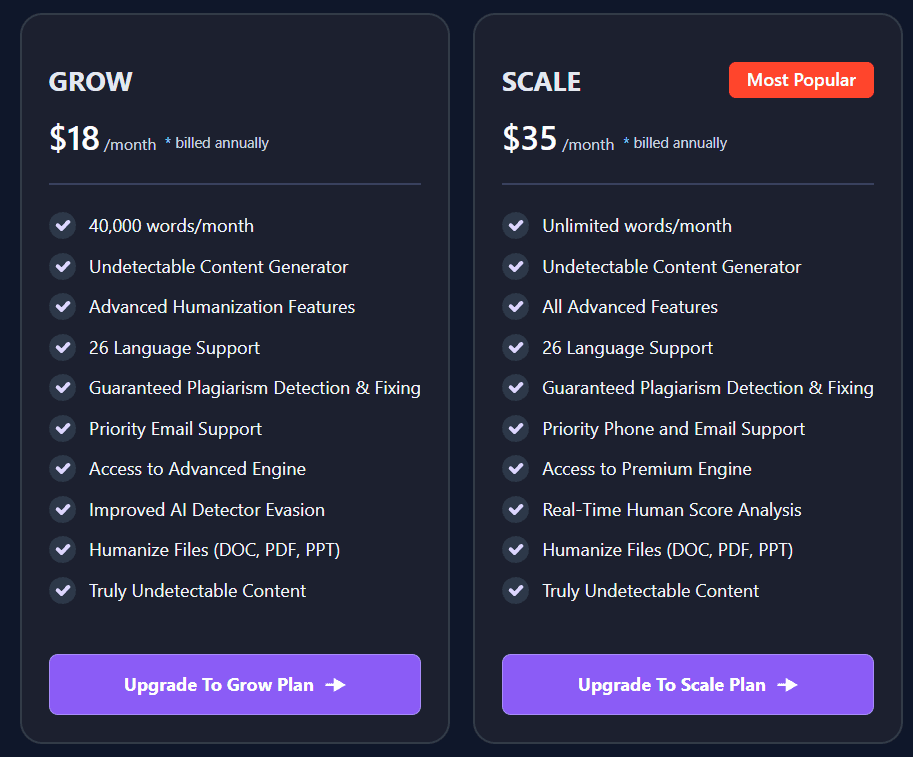Click check icon beside Access to Advanced Engine
Image resolution: width=913 pixels, height=757 pixels.
pyautogui.click(x=63, y=469)
